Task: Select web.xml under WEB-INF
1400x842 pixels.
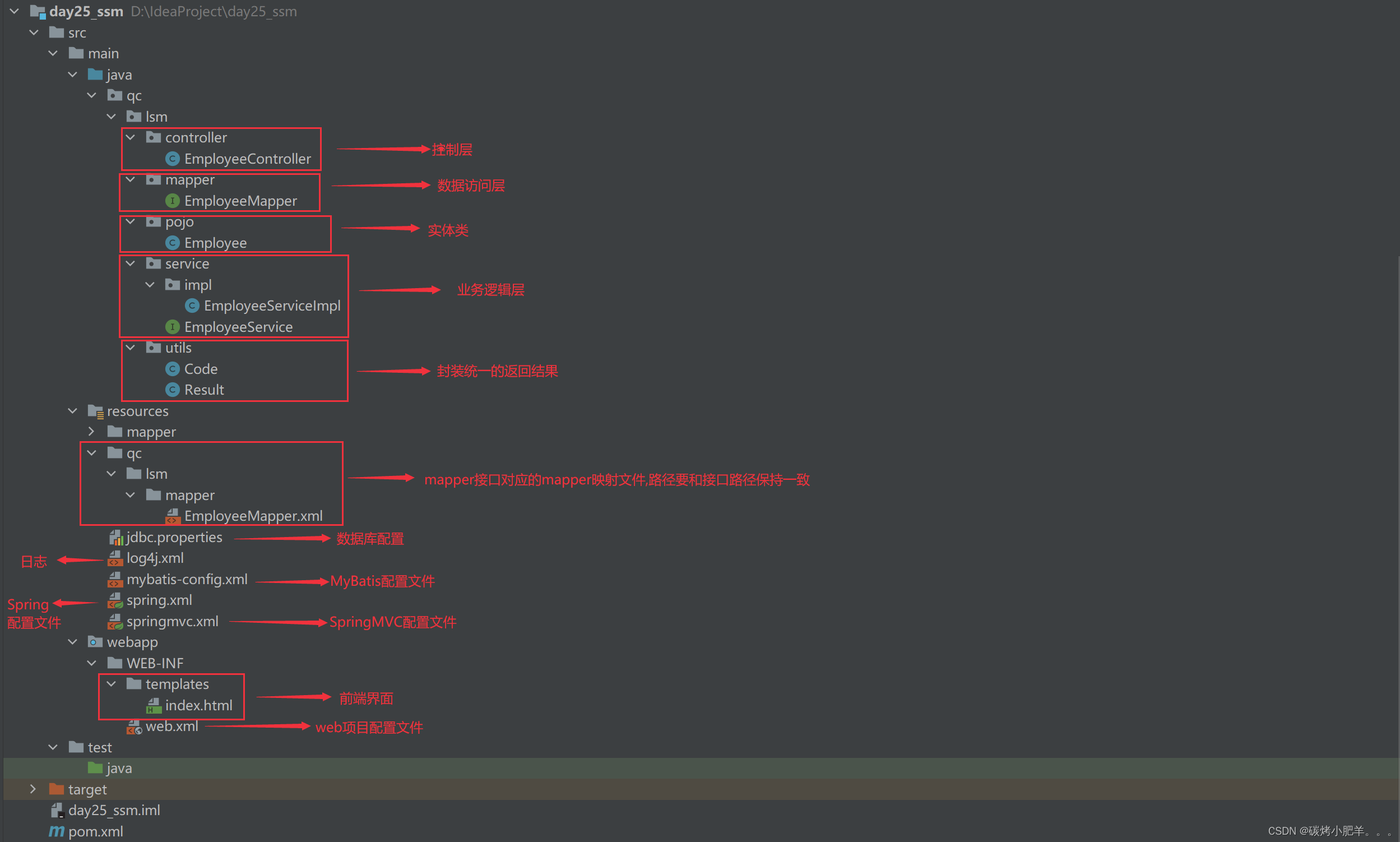Action: point(172,727)
